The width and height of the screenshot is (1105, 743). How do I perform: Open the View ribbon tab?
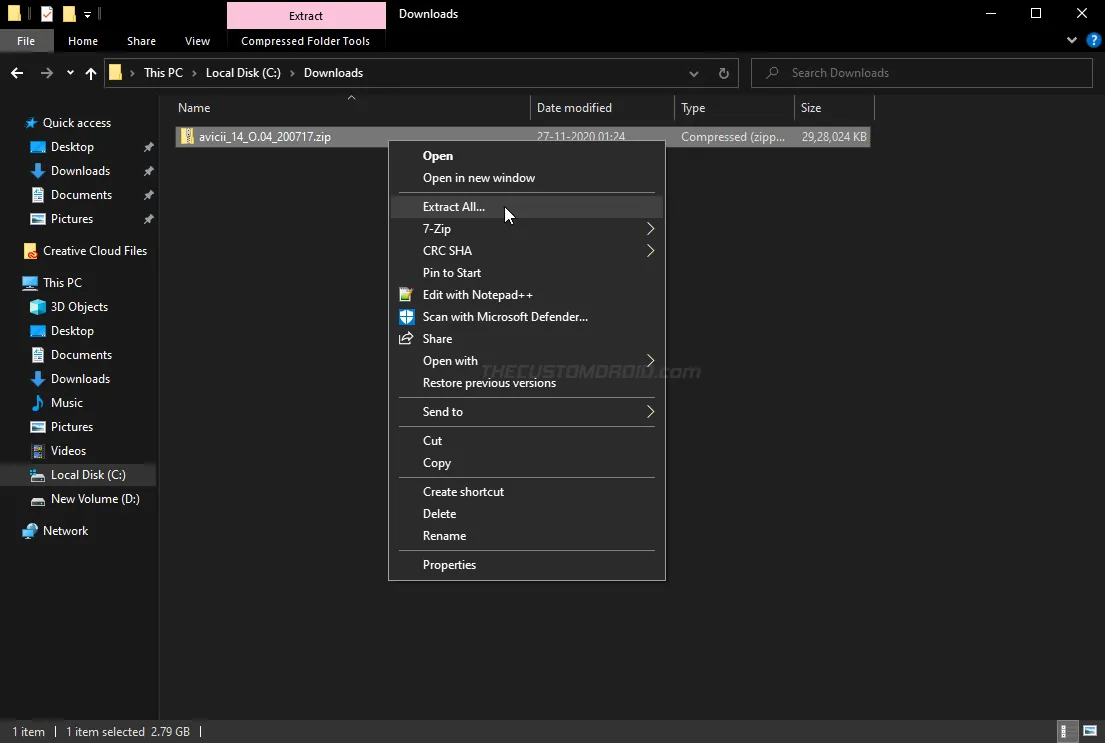click(x=197, y=41)
